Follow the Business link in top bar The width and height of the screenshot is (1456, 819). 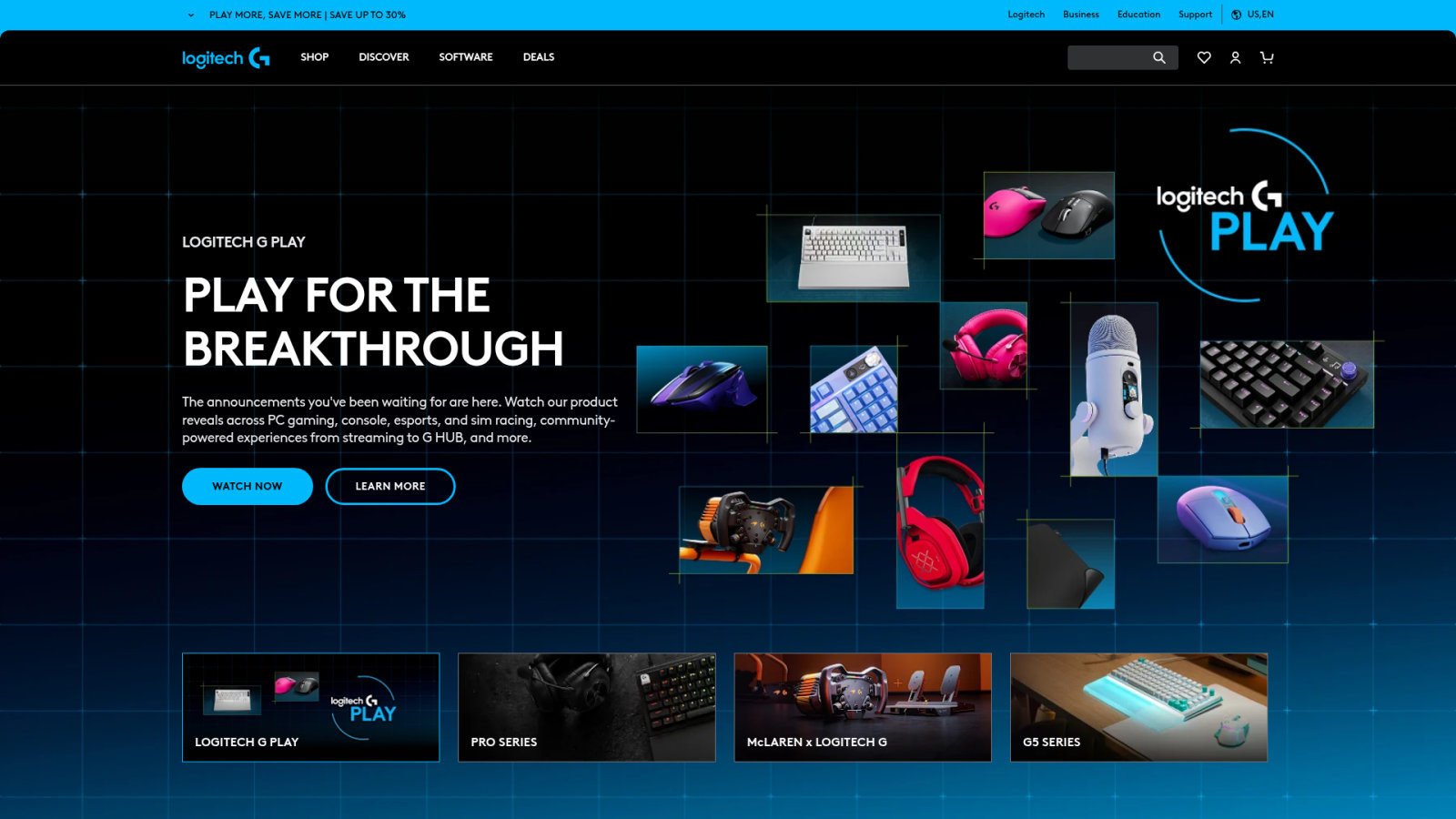click(x=1081, y=15)
